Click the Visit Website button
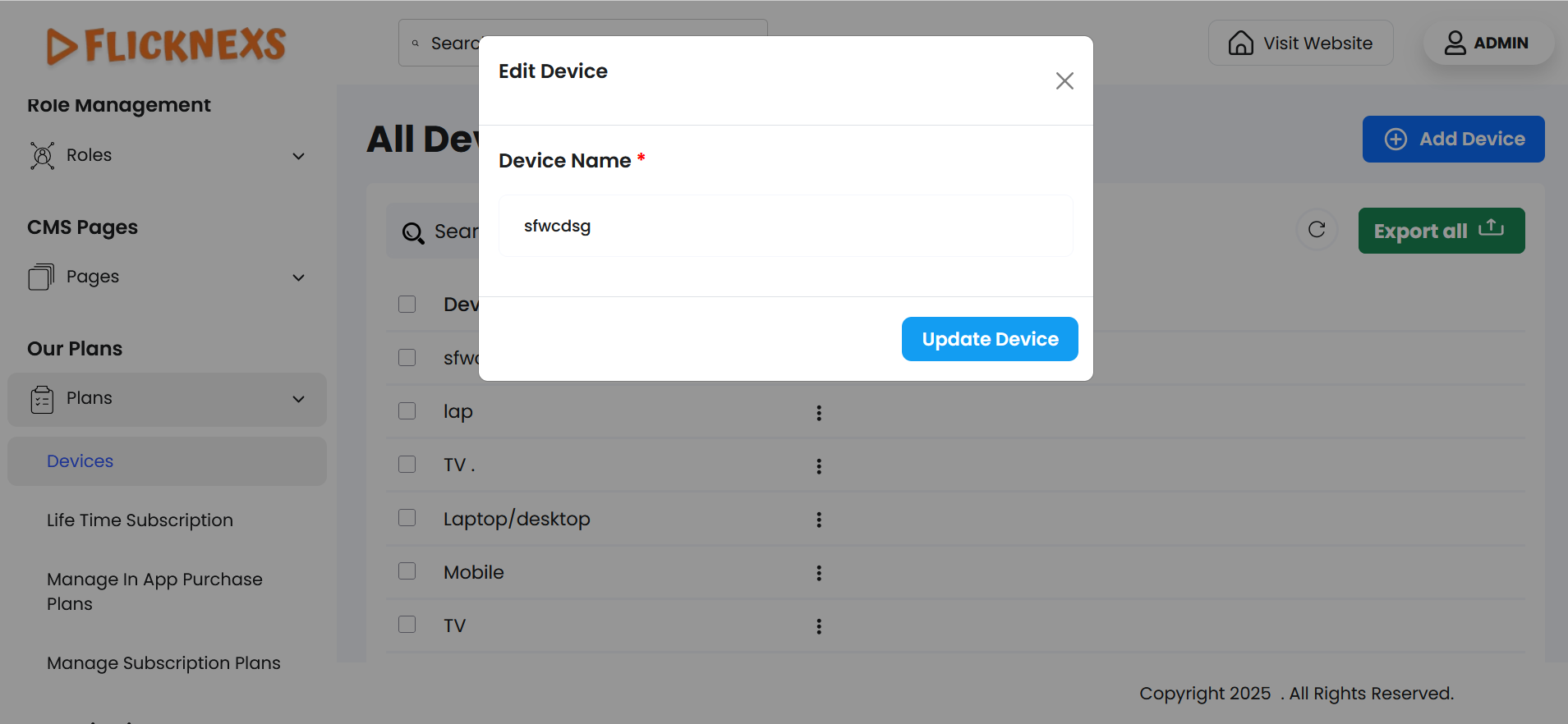This screenshot has height=724, width=1568. click(1300, 43)
